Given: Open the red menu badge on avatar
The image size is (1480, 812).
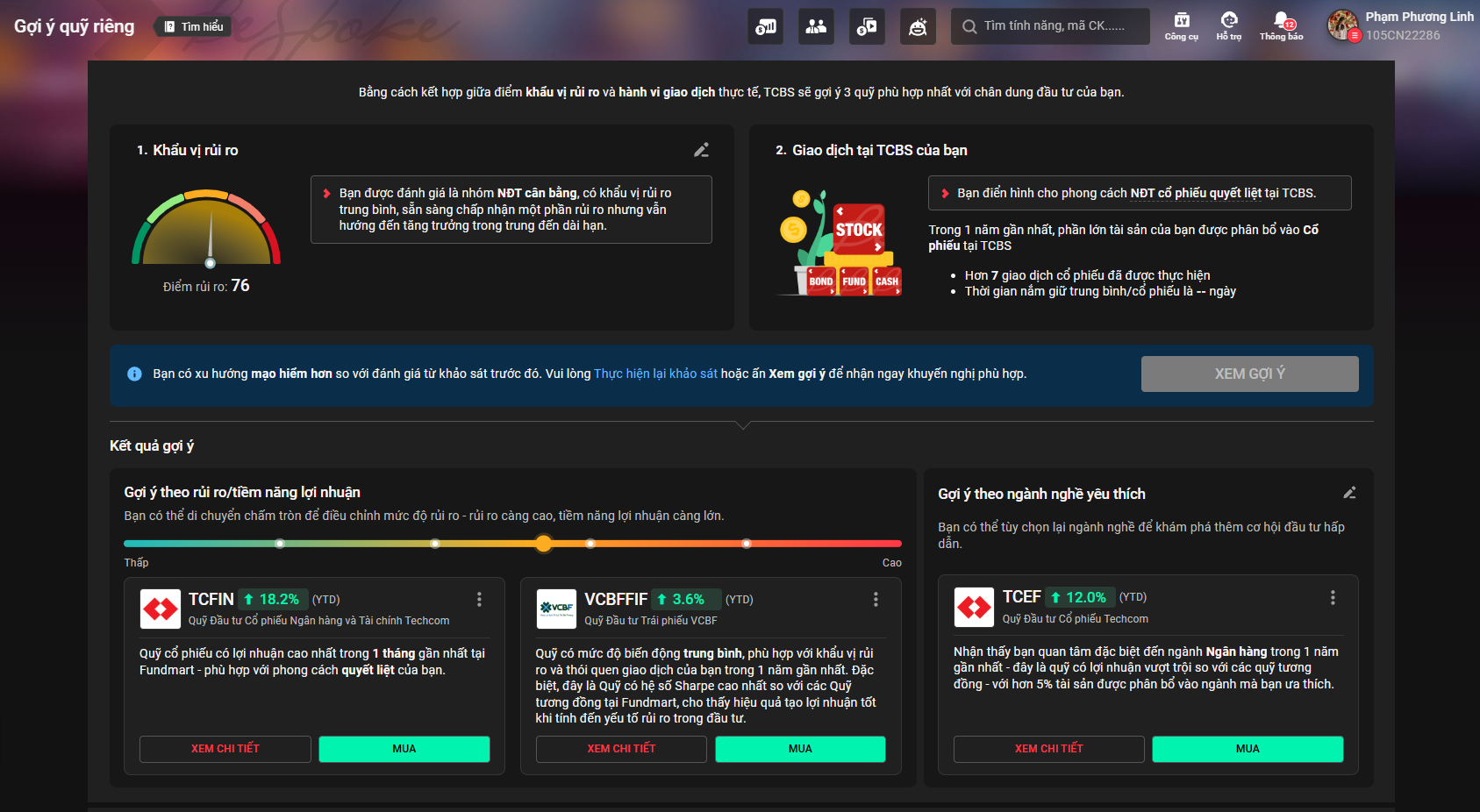Looking at the screenshot, I should (x=1355, y=36).
